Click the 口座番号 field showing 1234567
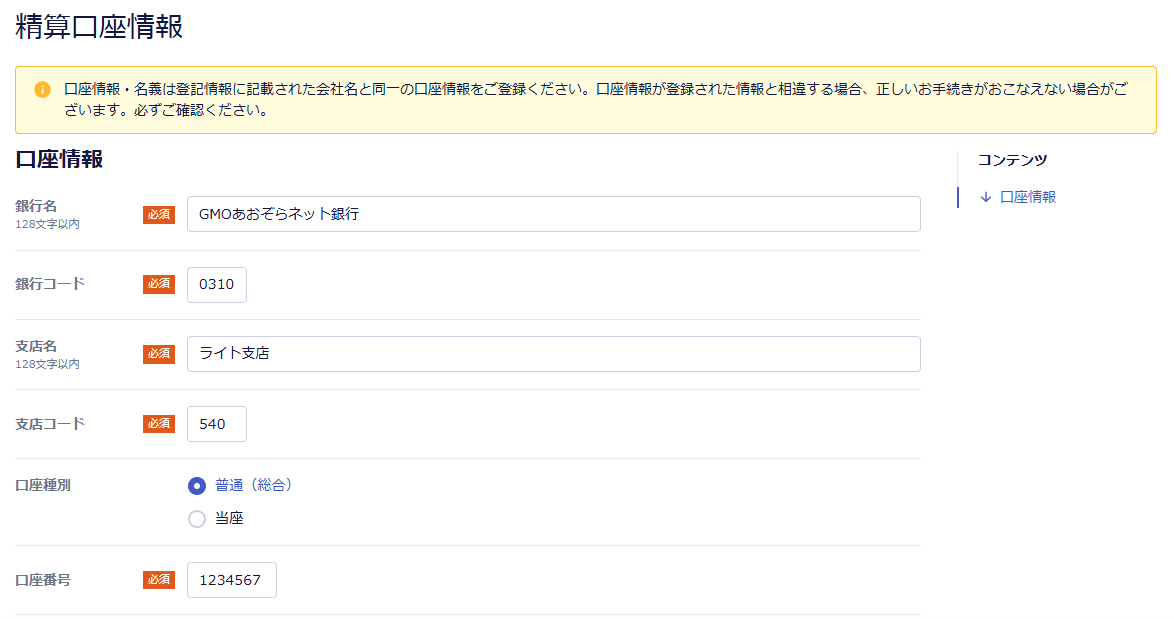 click(231, 580)
